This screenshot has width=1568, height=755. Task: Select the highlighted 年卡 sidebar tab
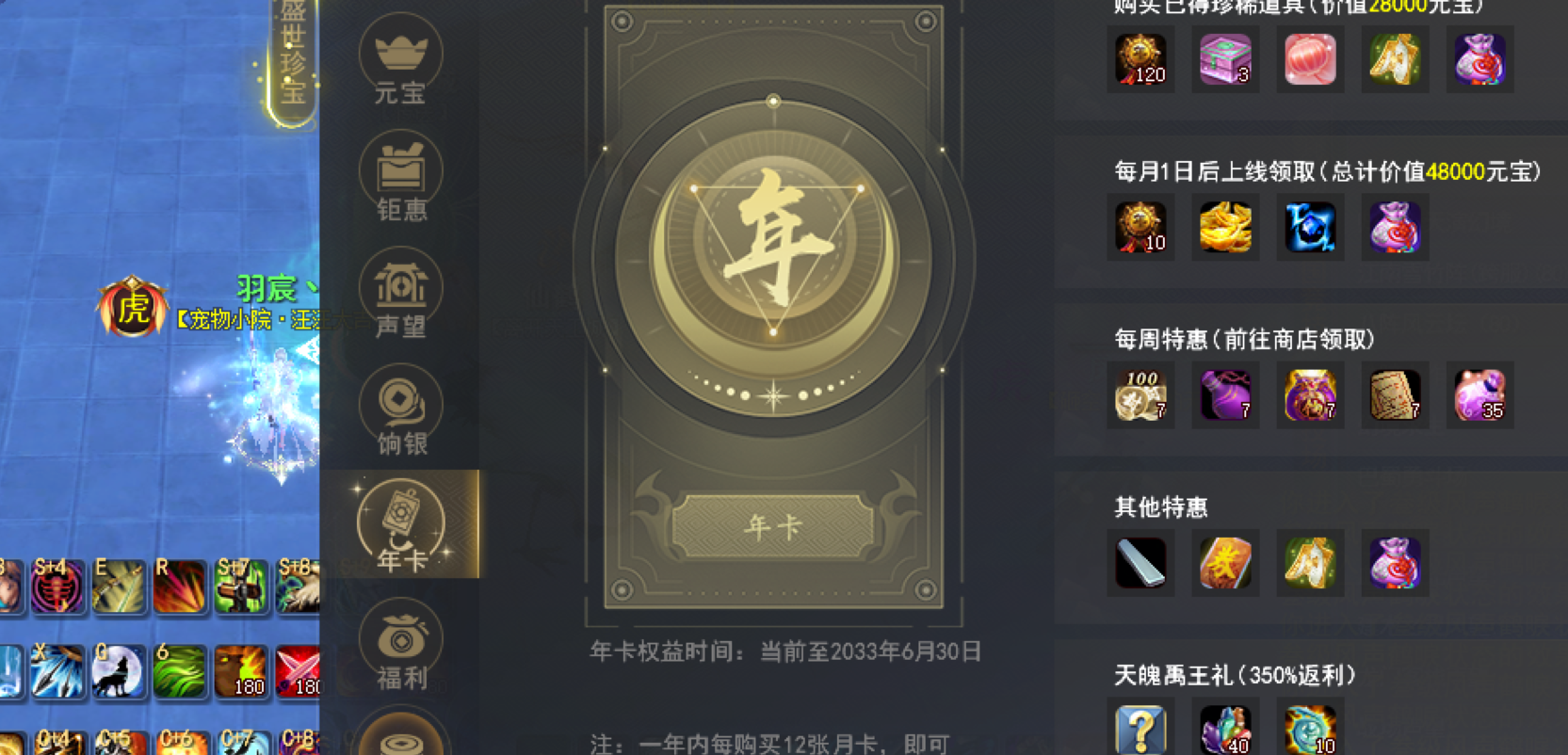(x=400, y=524)
